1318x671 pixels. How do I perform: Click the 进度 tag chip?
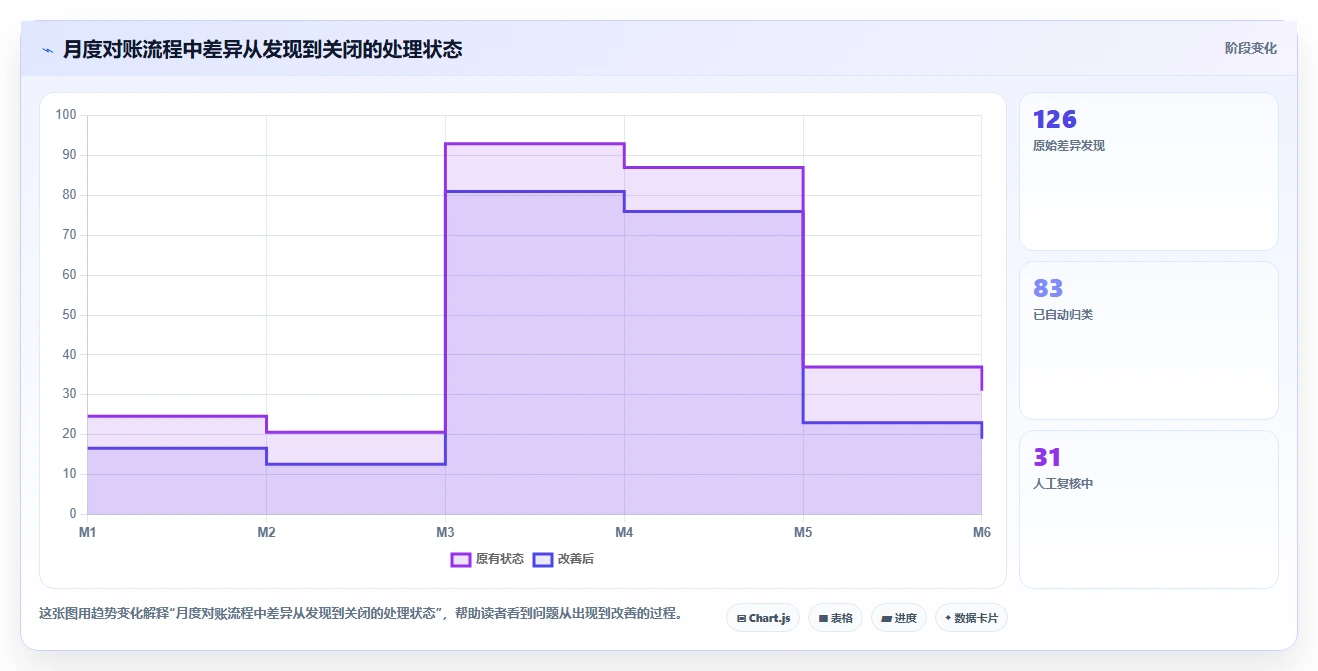coord(899,618)
